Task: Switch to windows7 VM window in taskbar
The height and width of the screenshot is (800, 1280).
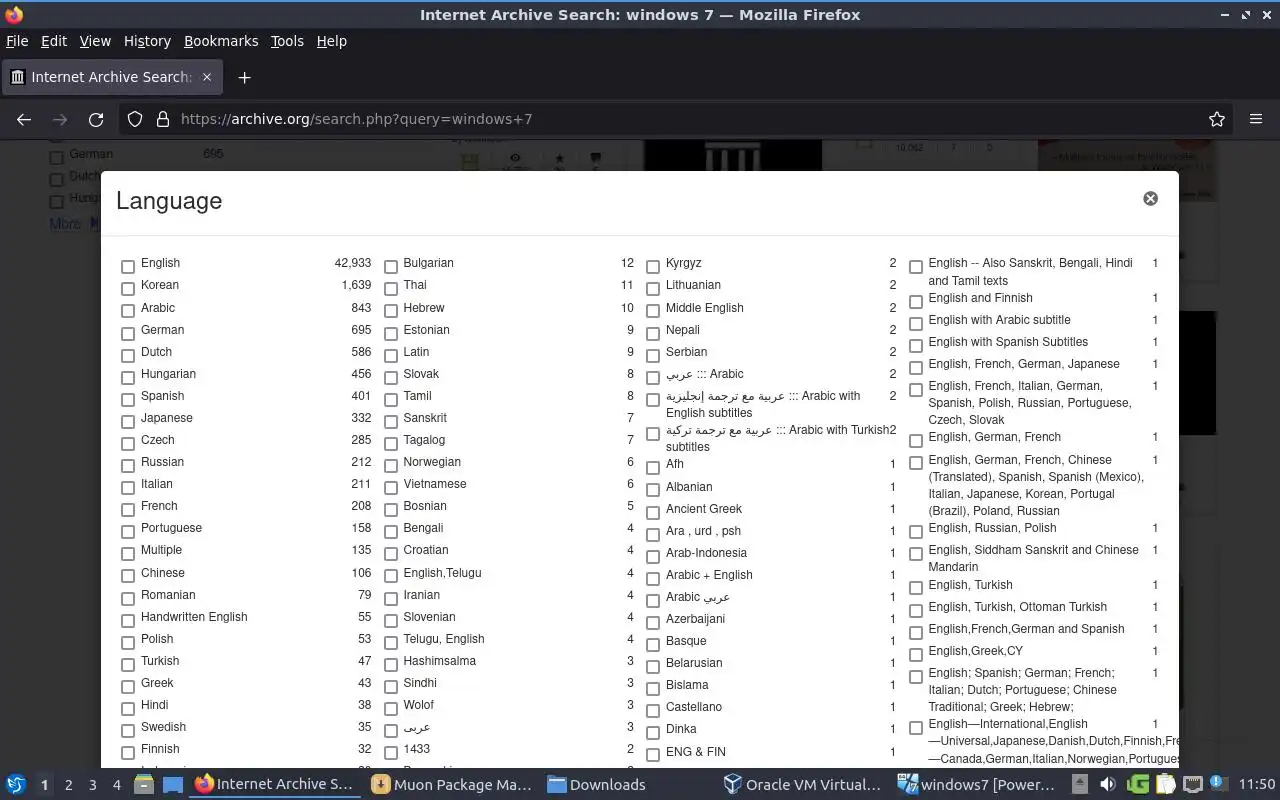Action: point(979,784)
